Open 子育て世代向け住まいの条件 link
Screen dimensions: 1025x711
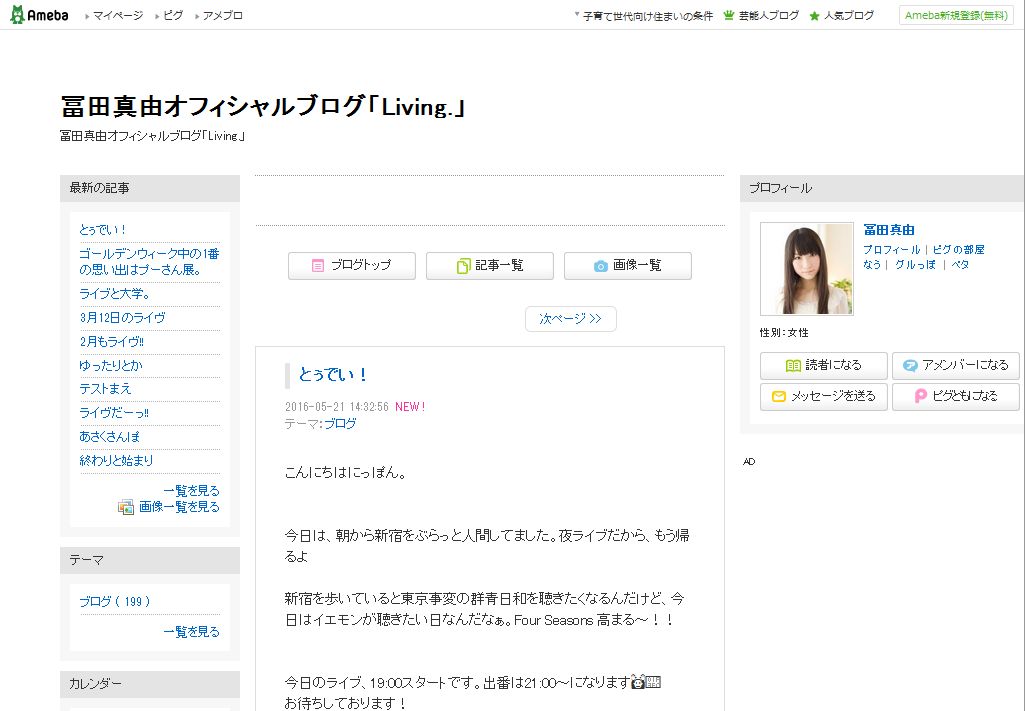point(647,16)
